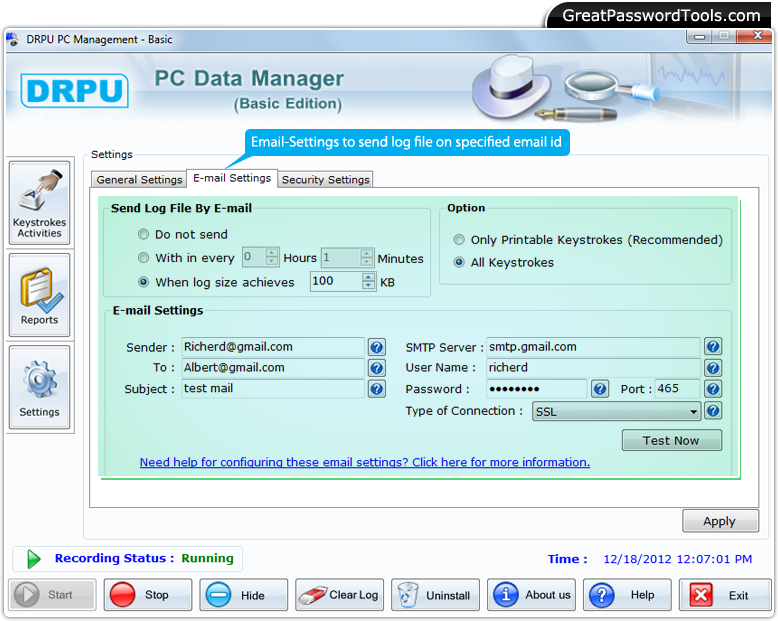The width and height of the screenshot is (778, 621).
Task: Increase log size KB with up arrow
Action: click(x=369, y=277)
